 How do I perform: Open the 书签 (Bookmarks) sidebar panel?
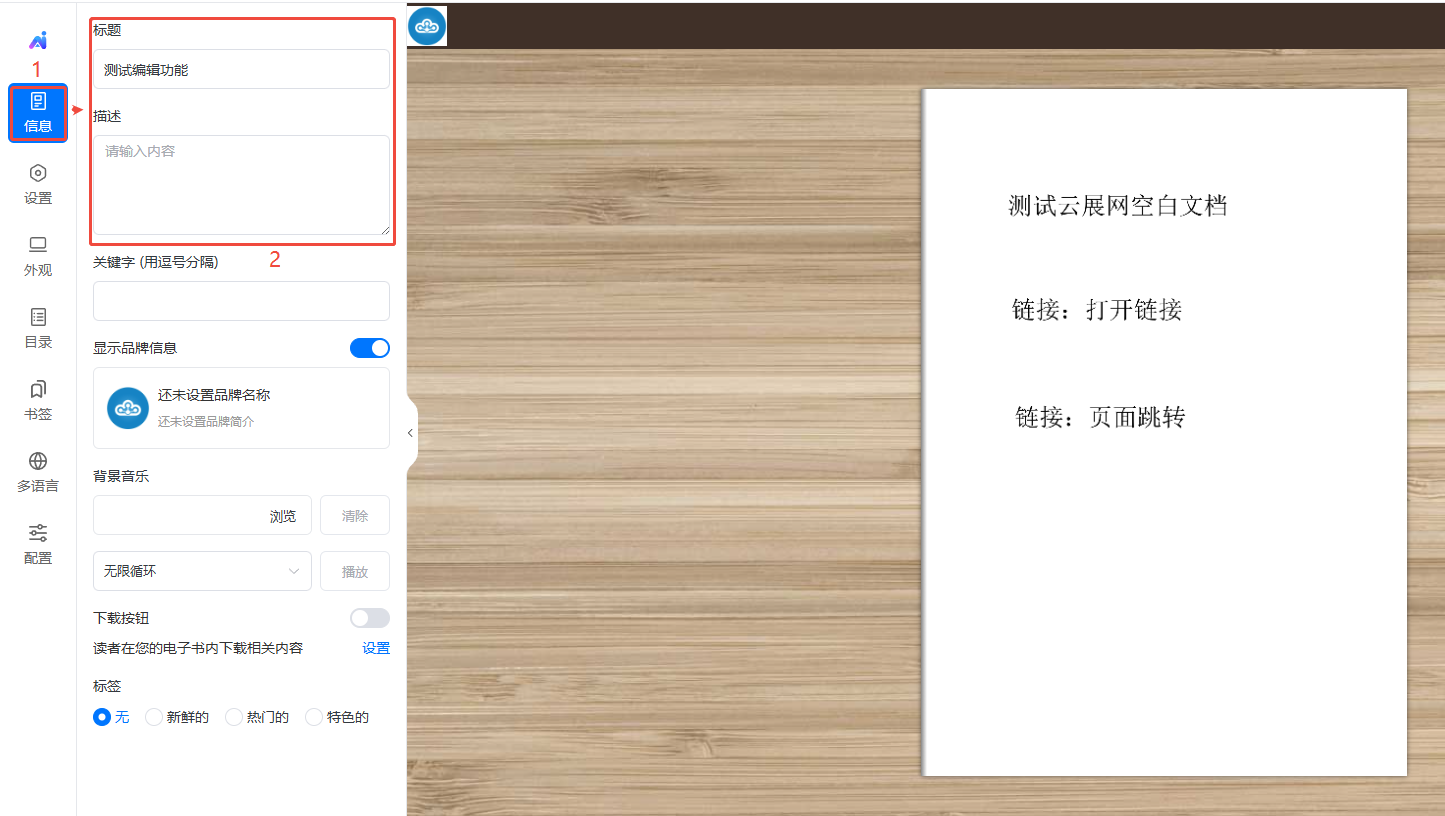click(38, 400)
